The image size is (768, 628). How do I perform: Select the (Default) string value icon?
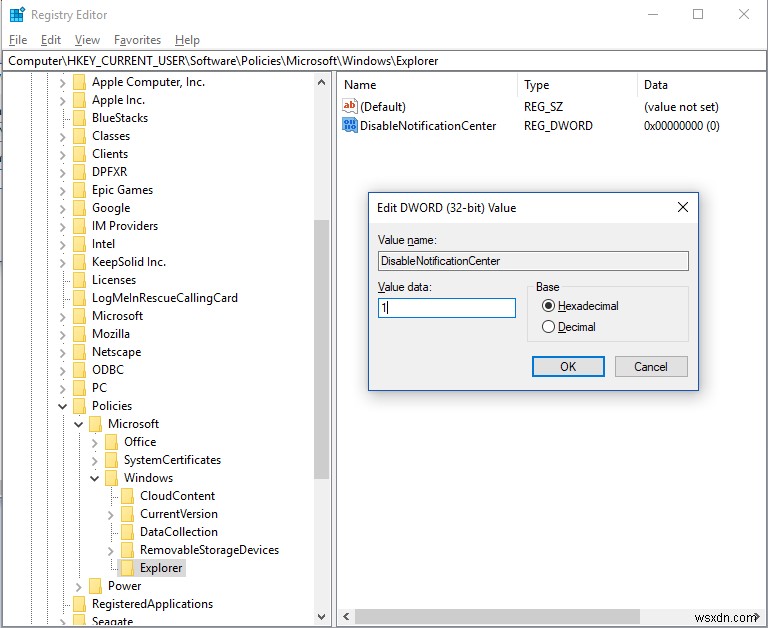(350, 106)
